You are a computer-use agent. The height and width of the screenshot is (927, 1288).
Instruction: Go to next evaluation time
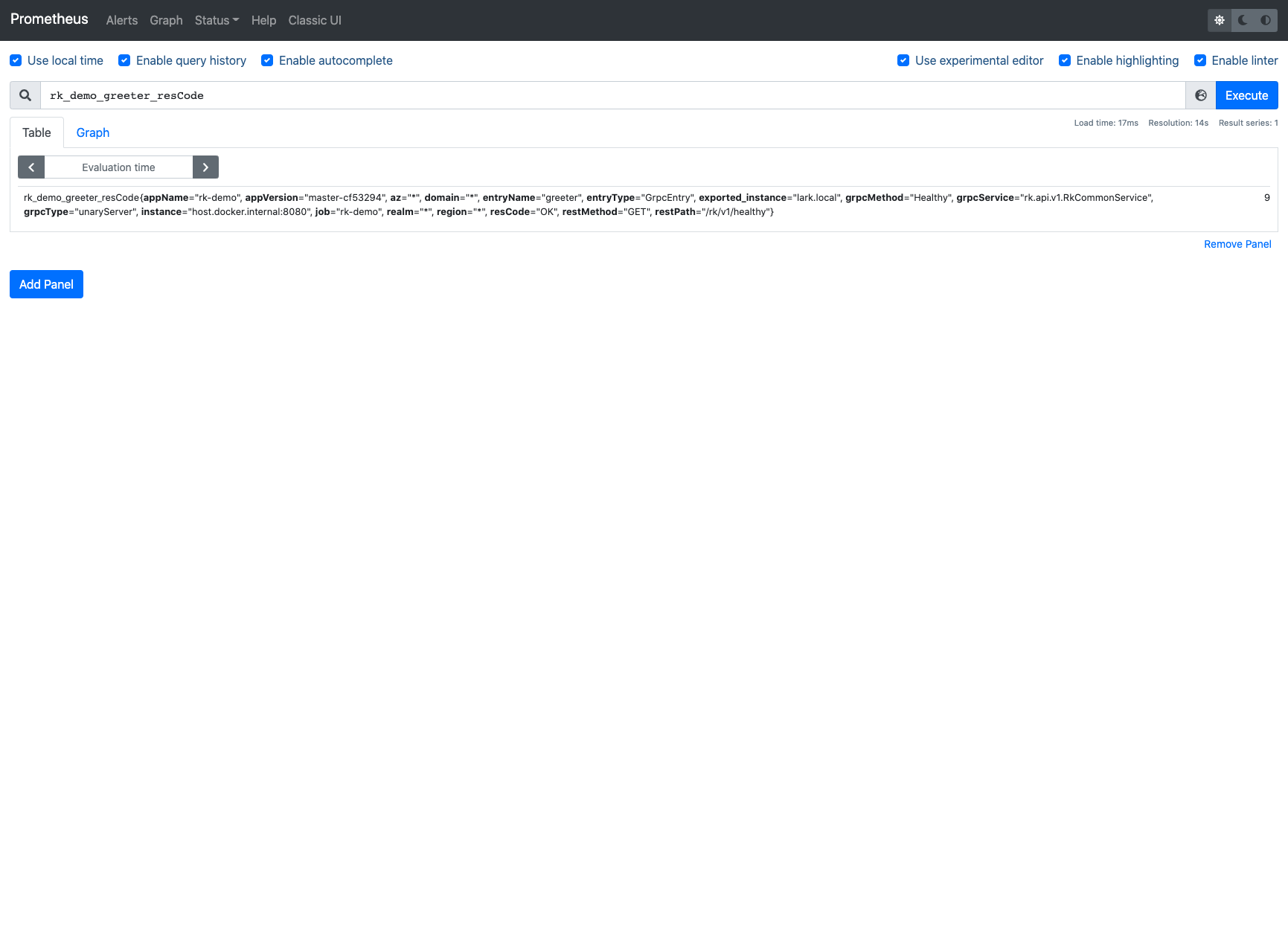pos(205,167)
